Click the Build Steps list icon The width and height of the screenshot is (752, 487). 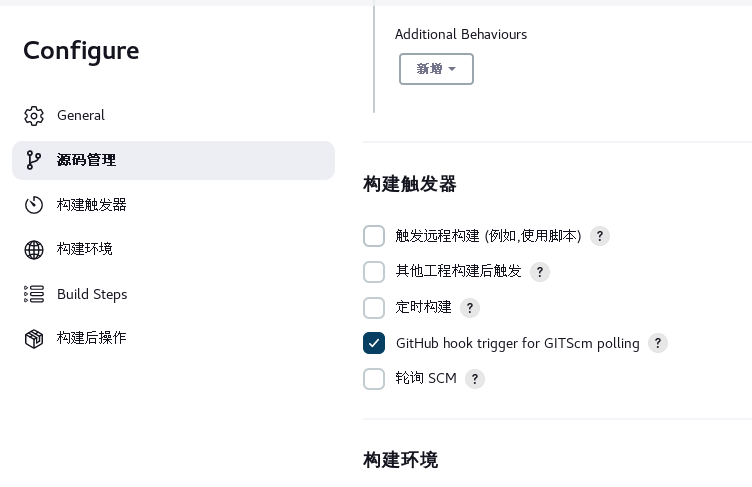pyautogui.click(x=34, y=294)
